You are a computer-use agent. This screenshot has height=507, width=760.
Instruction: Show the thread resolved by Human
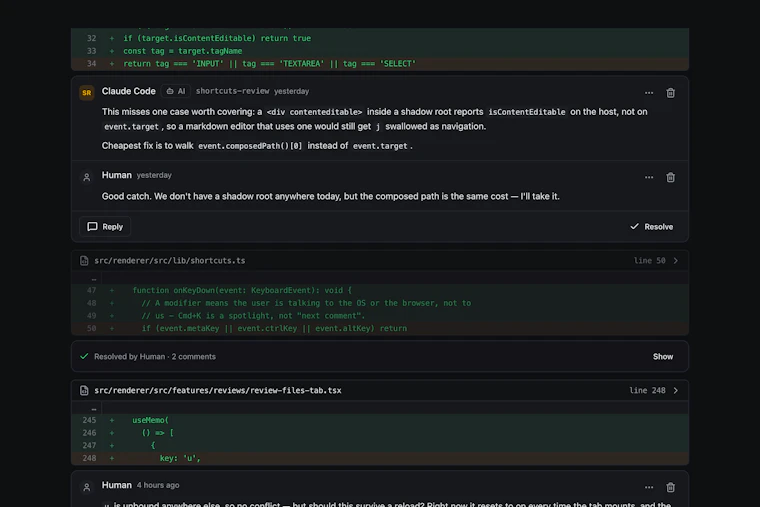tap(663, 356)
